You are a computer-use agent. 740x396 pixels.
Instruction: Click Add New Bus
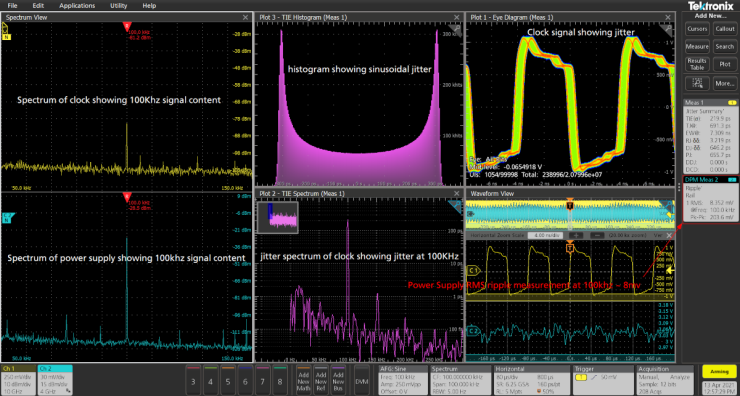338,380
